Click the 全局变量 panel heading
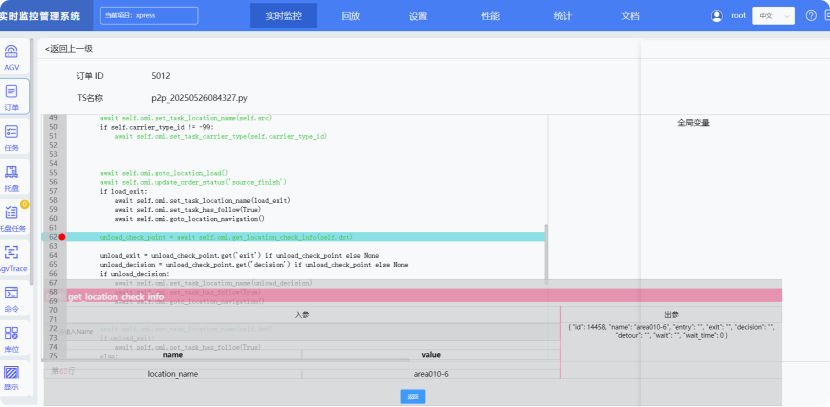Viewport: 830px width, 407px height. (693, 123)
